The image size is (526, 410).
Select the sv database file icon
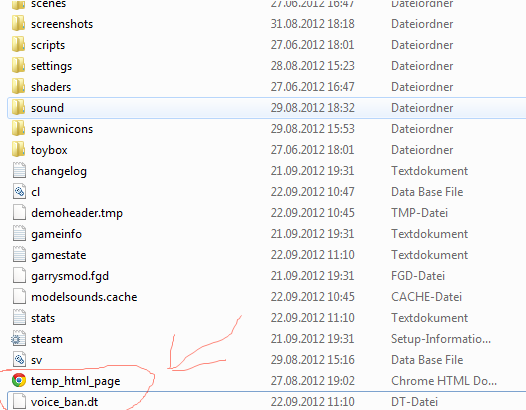pyautogui.click(x=19, y=360)
